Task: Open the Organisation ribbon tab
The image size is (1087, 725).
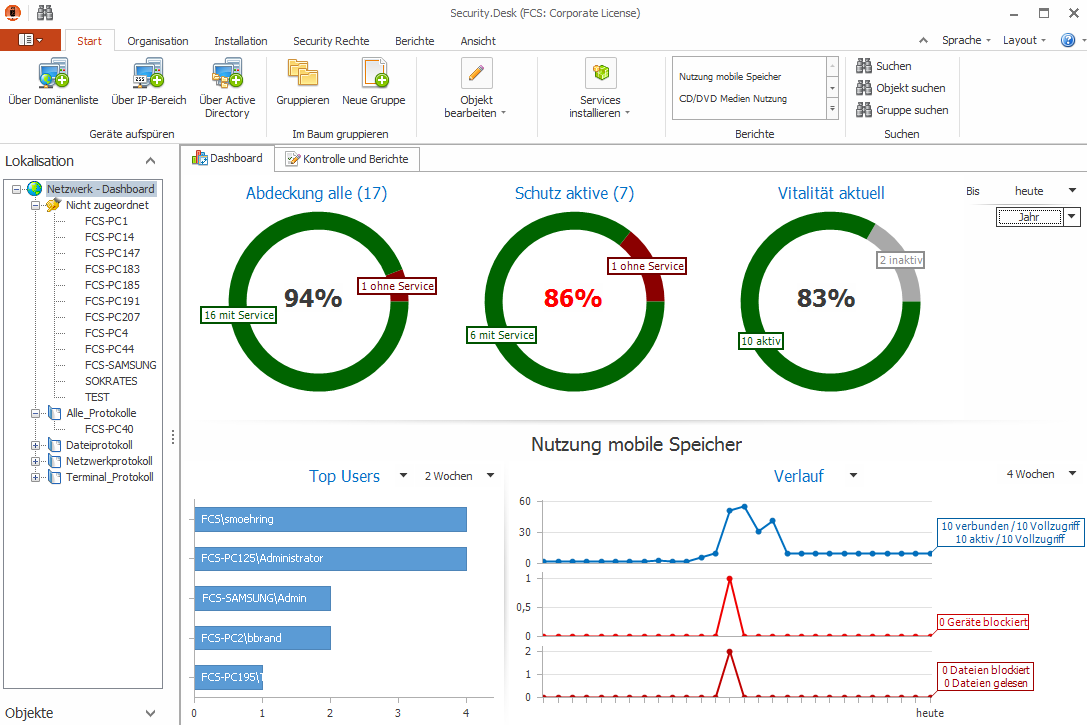Action: (x=158, y=41)
